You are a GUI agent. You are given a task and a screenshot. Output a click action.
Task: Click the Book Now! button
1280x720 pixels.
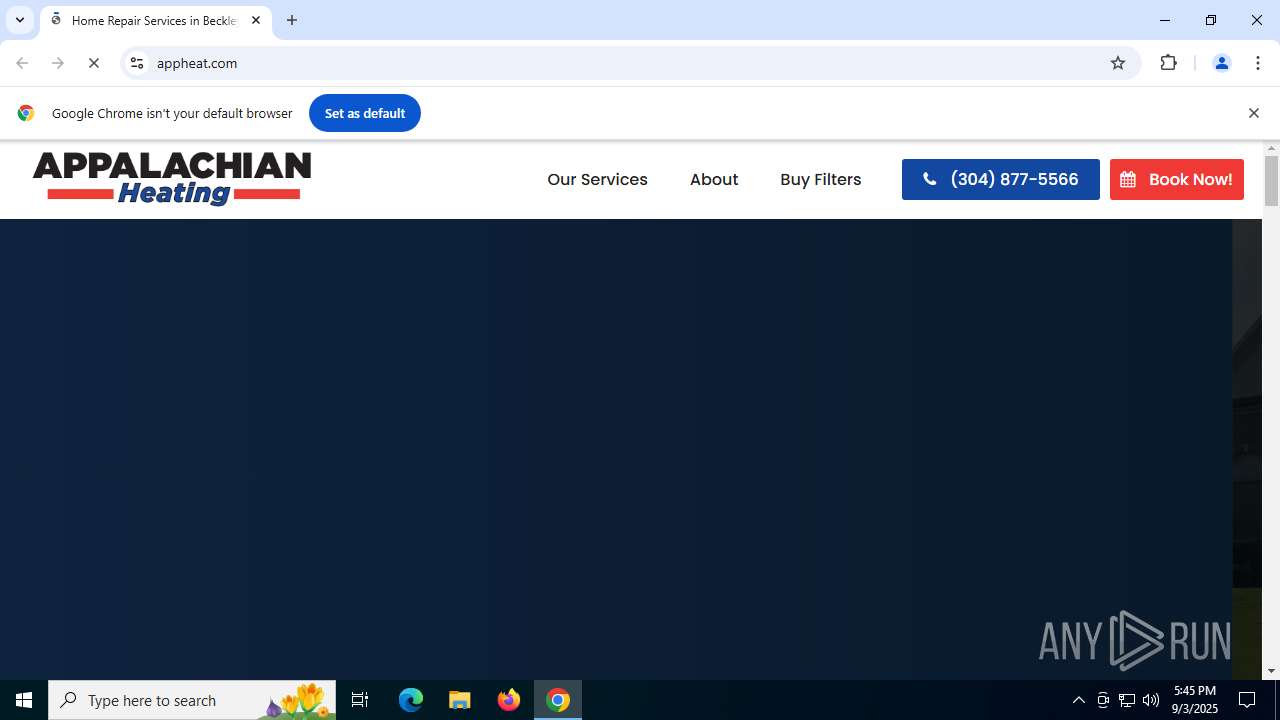pos(1176,180)
